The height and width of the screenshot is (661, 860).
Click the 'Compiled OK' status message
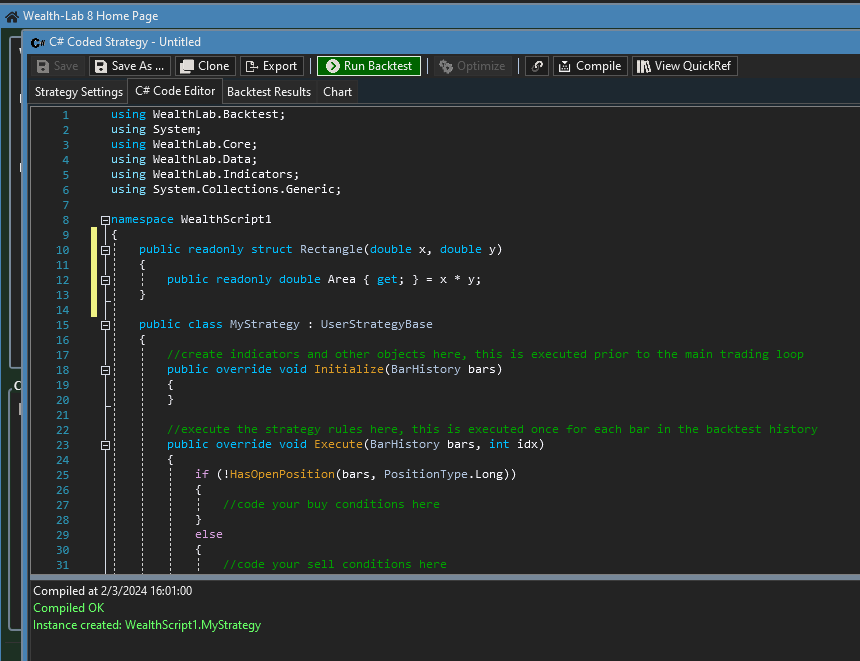69,608
